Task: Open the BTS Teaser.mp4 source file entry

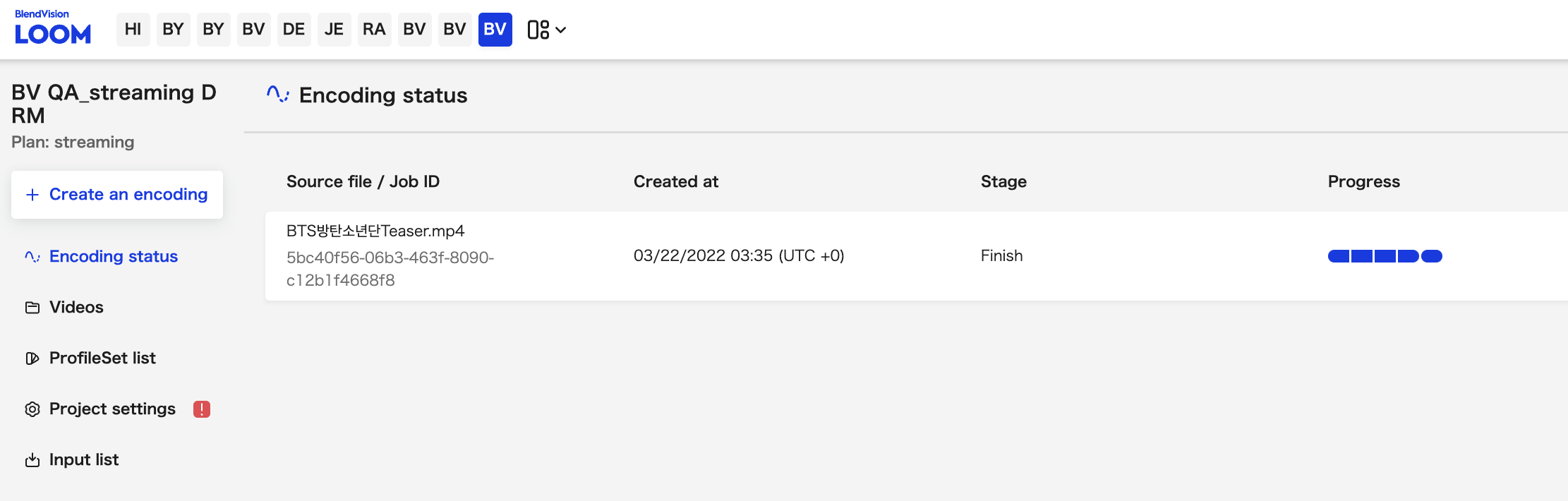Action: click(x=375, y=231)
